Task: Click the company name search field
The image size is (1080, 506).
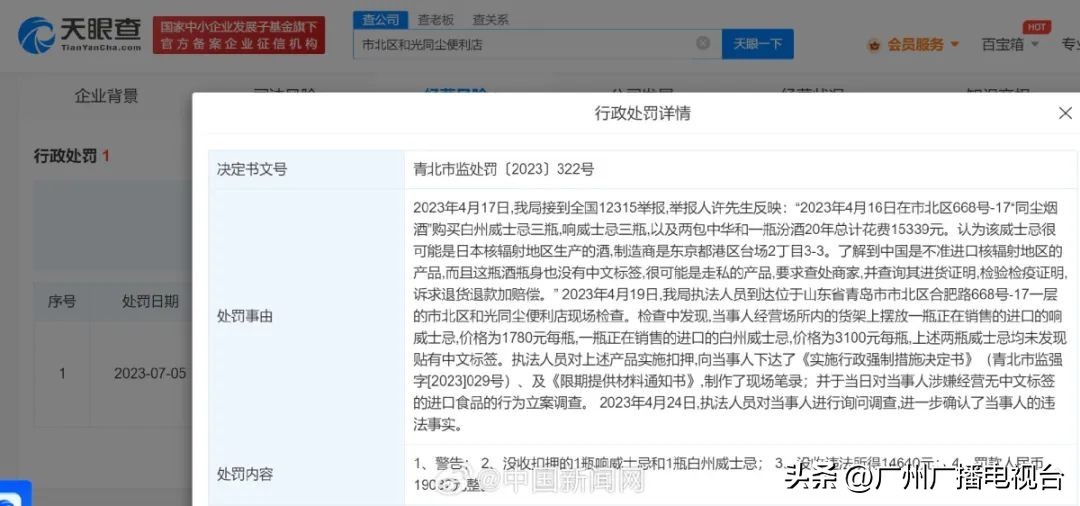Action: point(525,44)
